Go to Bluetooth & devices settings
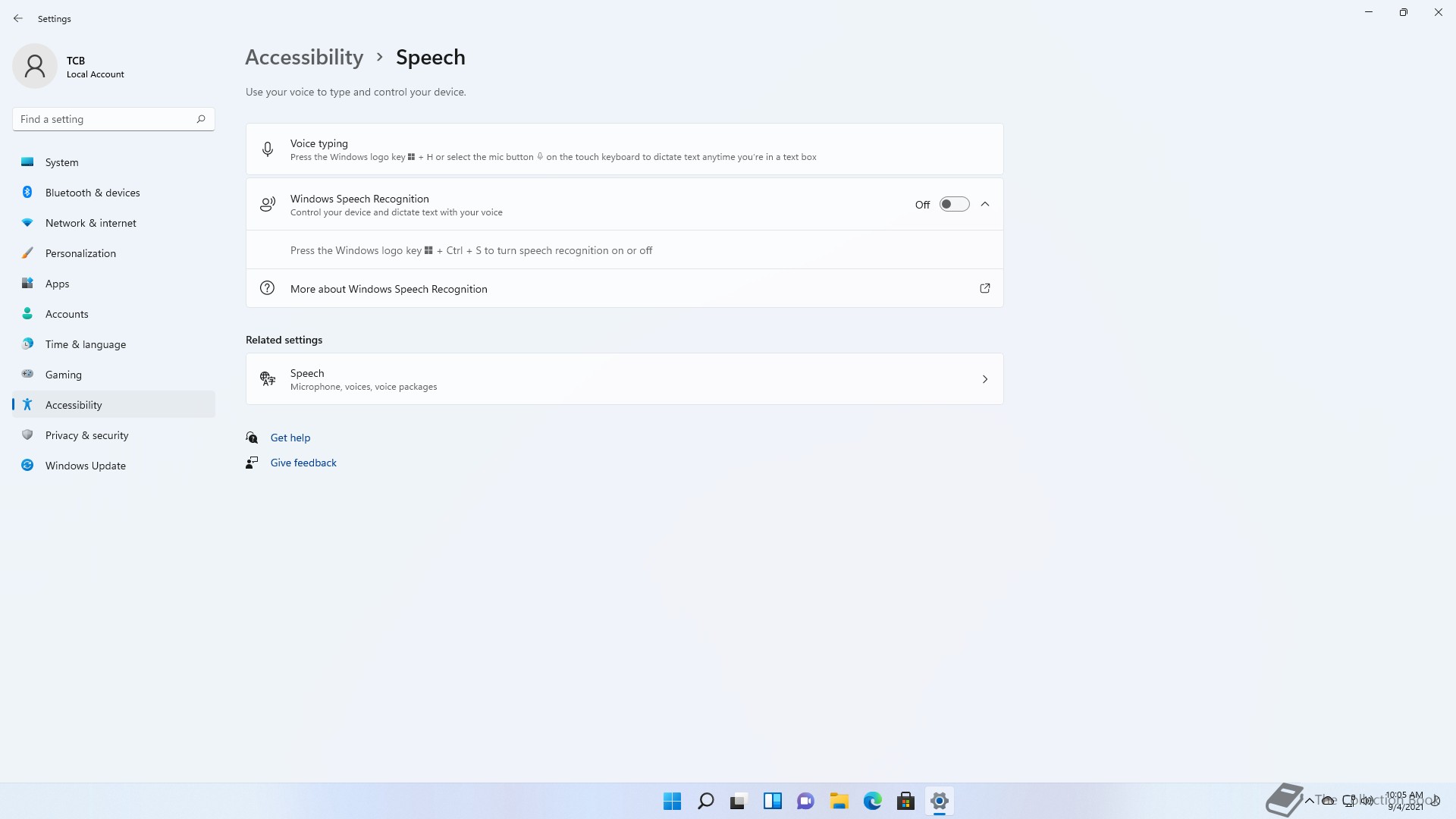The height and width of the screenshot is (819, 1456). pyautogui.click(x=114, y=193)
